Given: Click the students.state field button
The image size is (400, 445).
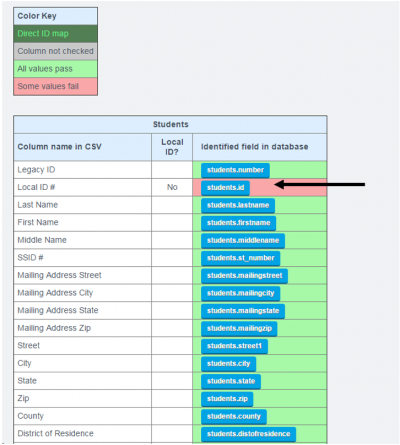Looking at the screenshot, I should (x=231, y=381).
